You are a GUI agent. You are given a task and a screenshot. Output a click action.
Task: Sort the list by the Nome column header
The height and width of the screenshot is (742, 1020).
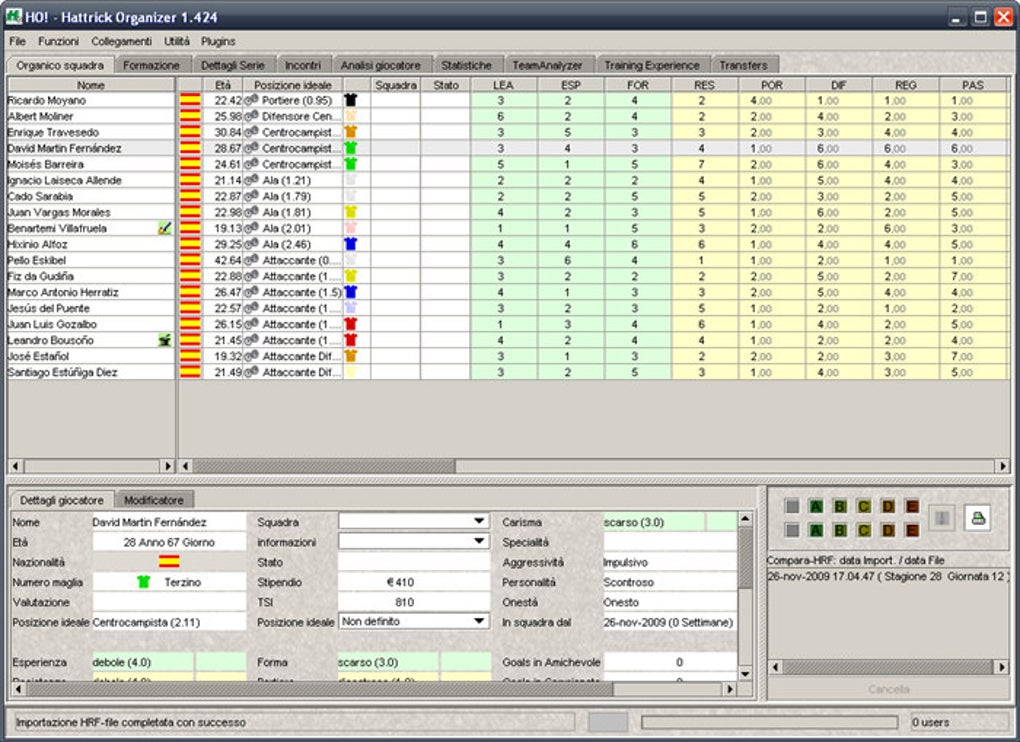pos(91,85)
